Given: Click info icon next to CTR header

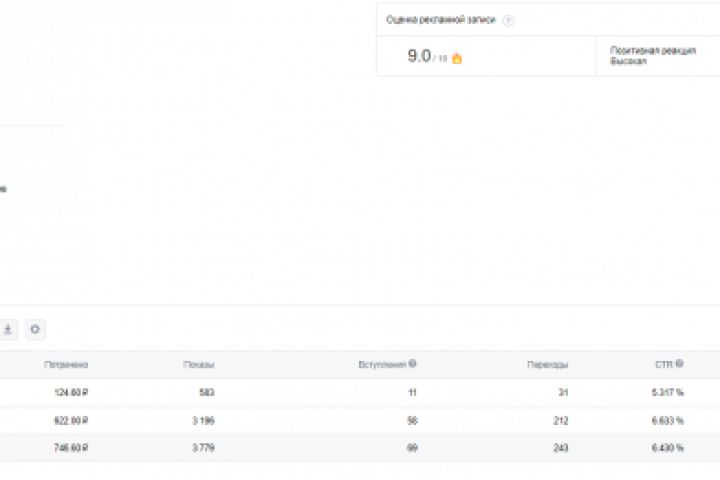Looking at the screenshot, I should point(680,365).
